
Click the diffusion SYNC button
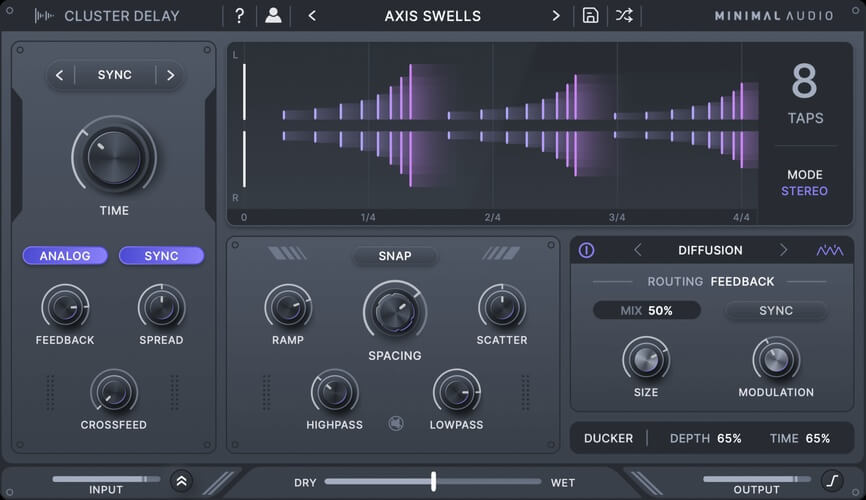tap(776, 311)
